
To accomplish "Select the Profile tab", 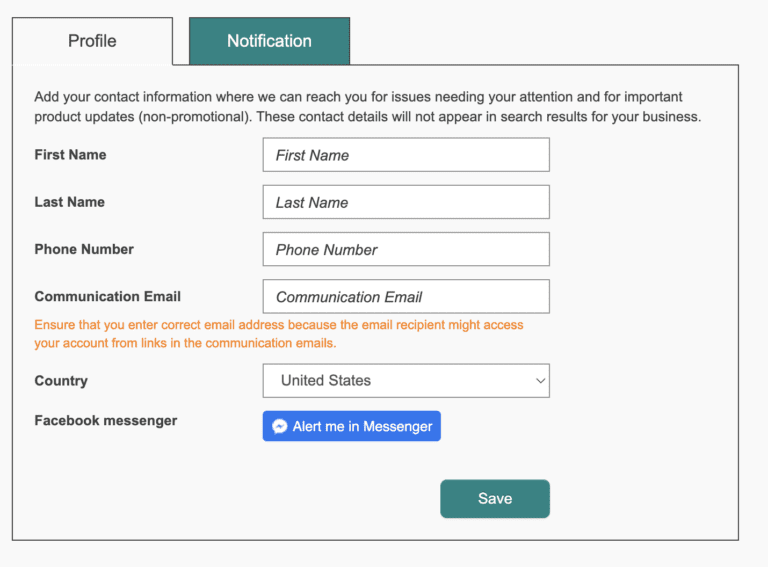I will pos(92,41).
